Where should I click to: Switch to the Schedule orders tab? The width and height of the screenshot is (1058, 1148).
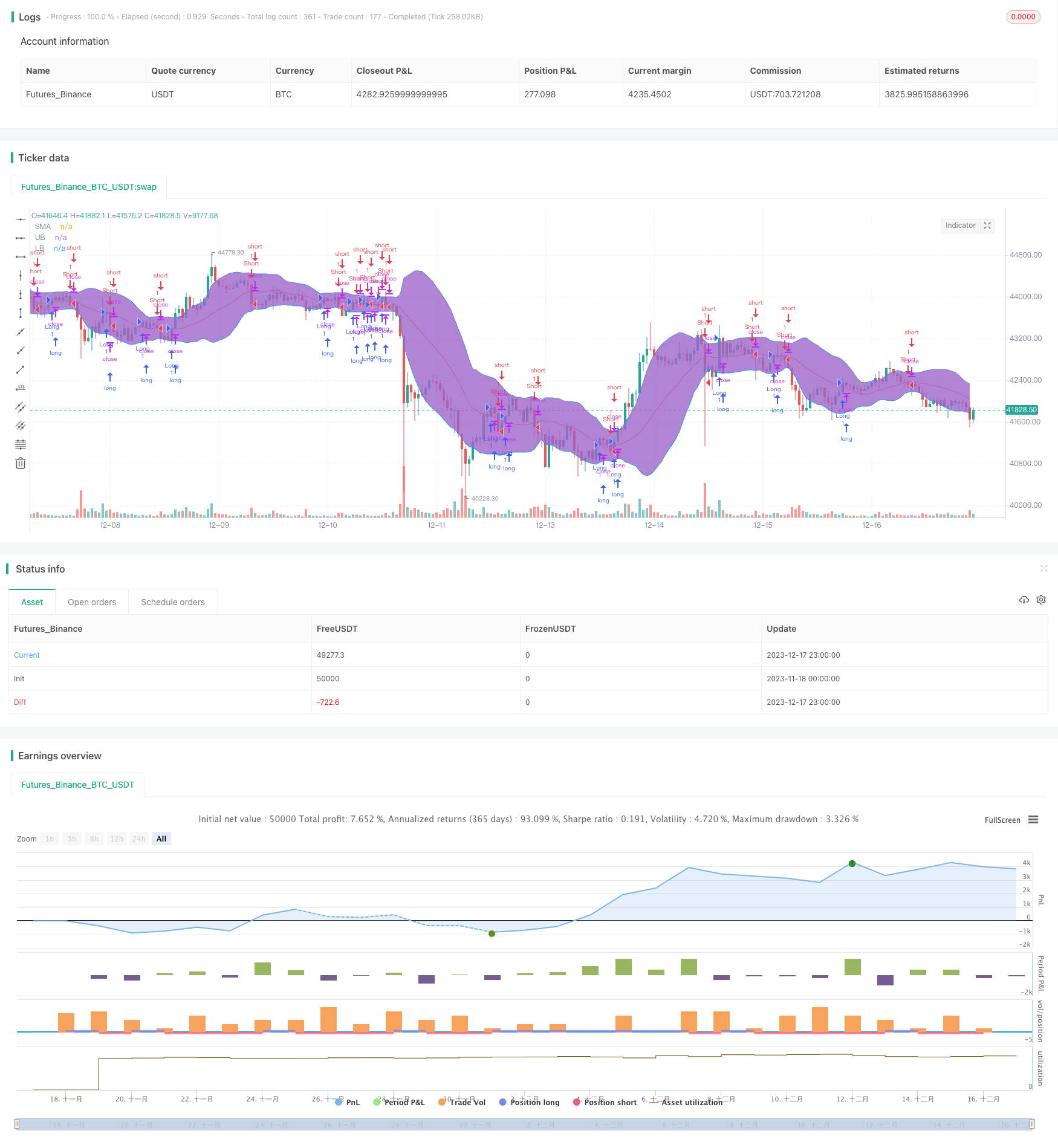click(x=173, y=602)
